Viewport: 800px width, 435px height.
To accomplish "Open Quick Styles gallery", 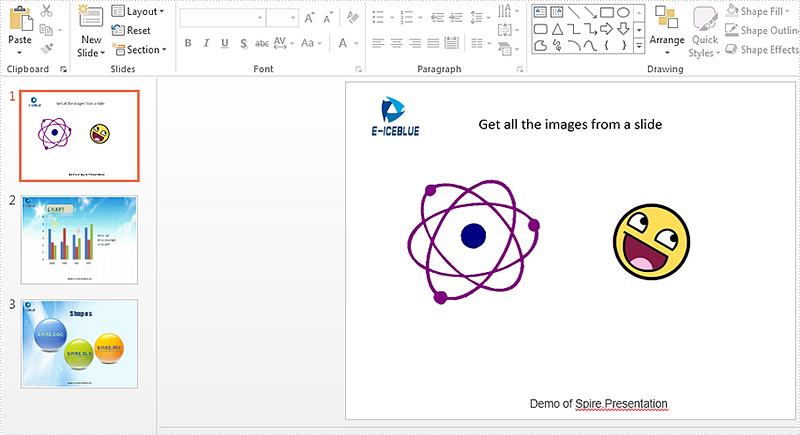I will 705,32.
